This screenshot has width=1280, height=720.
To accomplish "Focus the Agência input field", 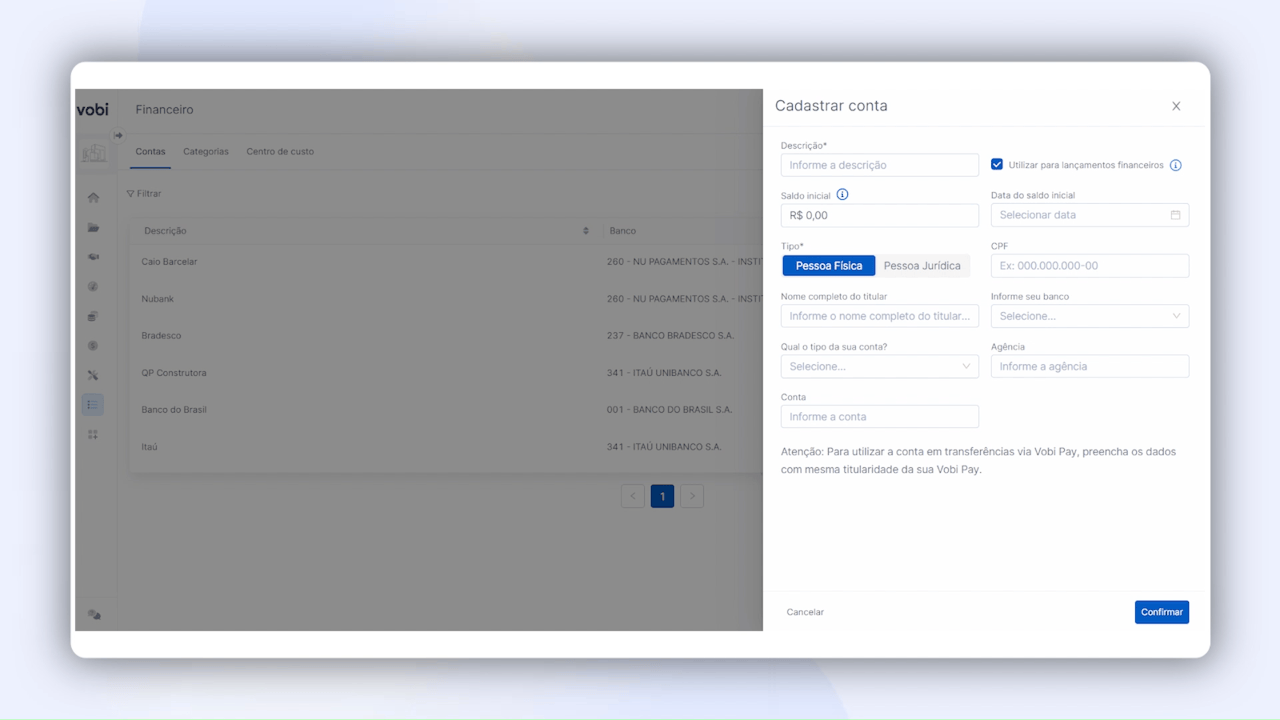I will click(1090, 366).
